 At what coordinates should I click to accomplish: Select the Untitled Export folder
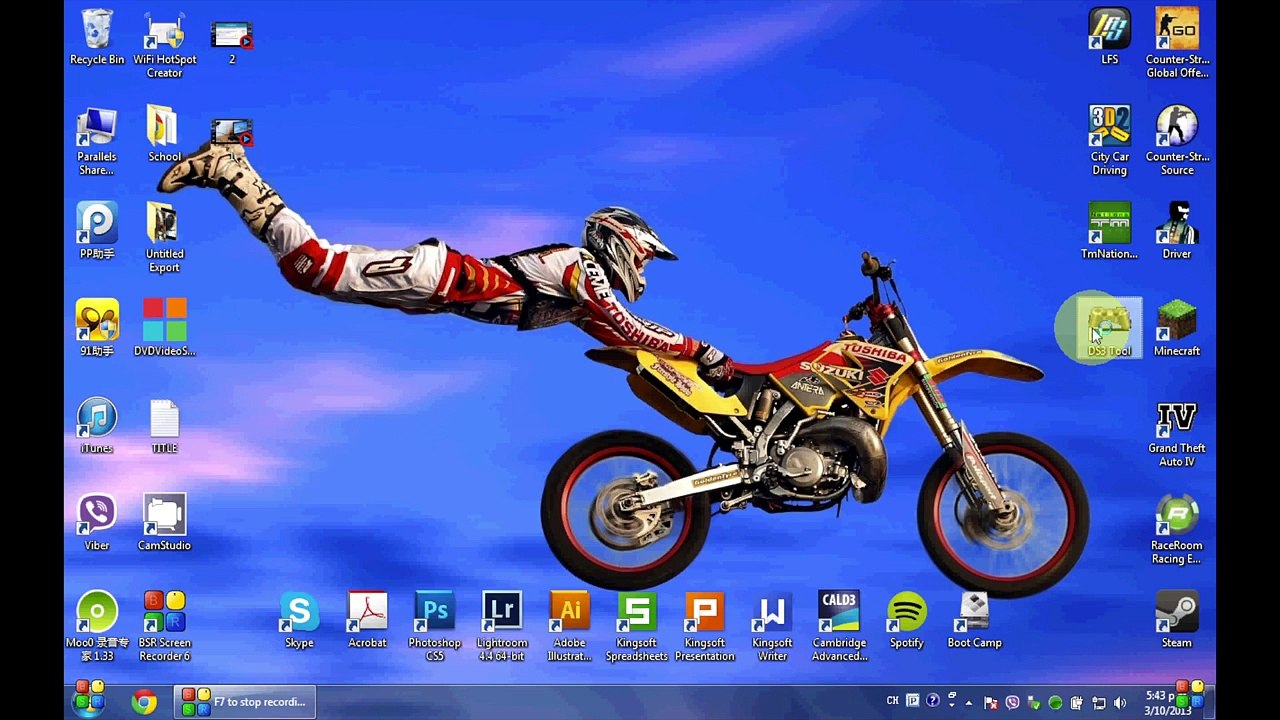(165, 238)
